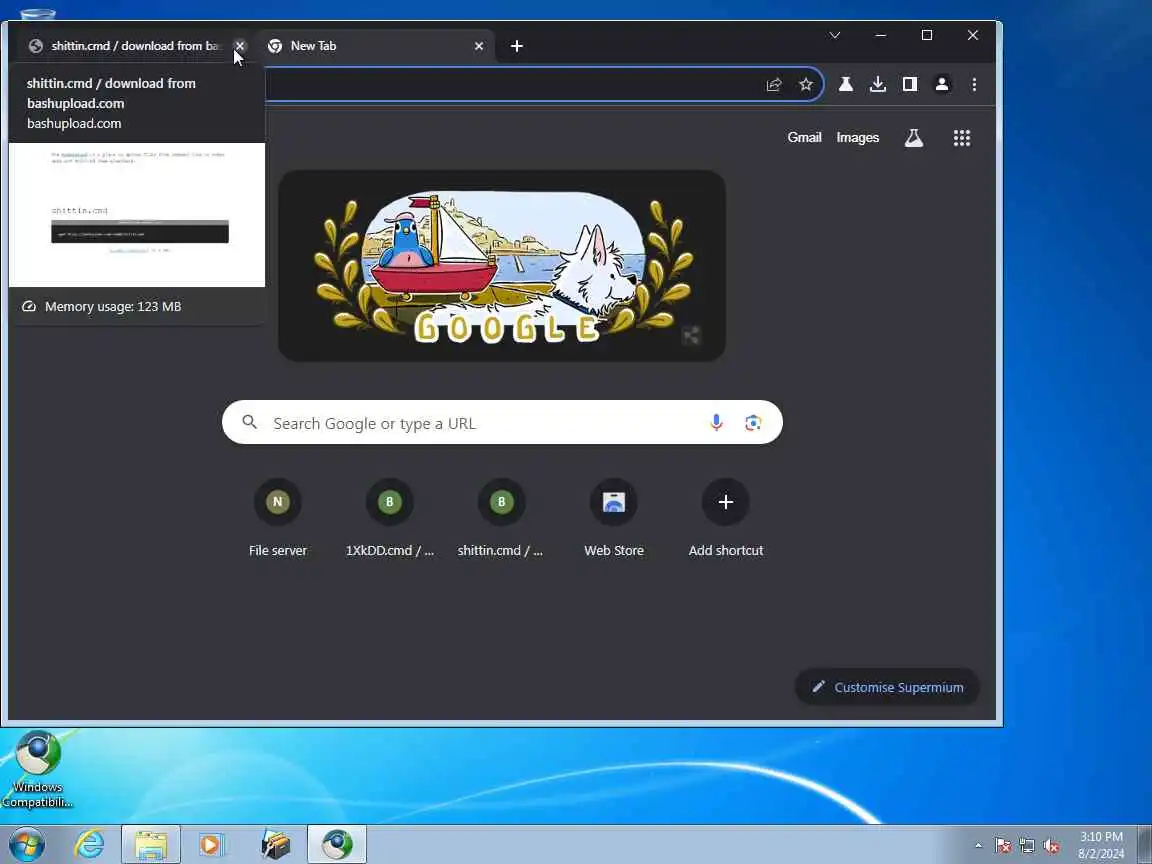Open the Gmail link
The width and height of the screenshot is (1152, 864).
[804, 137]
